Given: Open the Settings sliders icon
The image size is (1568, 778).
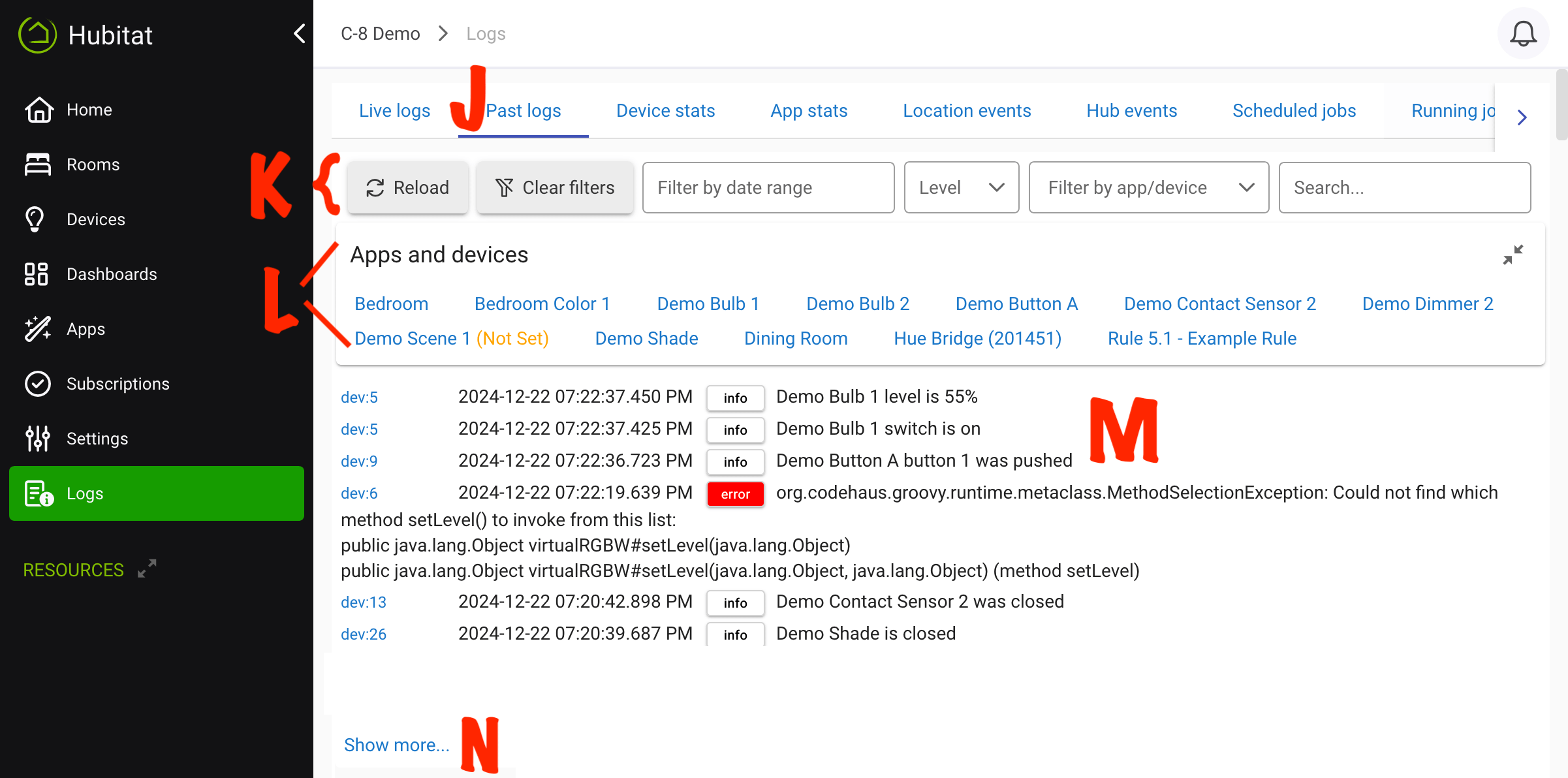Looking at the screenshot, I should click(38, 439).
